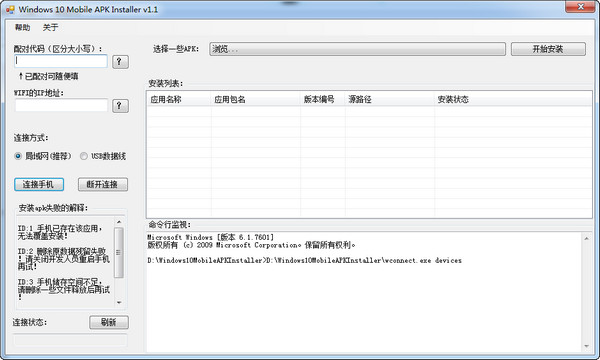Click the application icon in title bar
This screenshot has height=360, width=600.
coord(10,9)
